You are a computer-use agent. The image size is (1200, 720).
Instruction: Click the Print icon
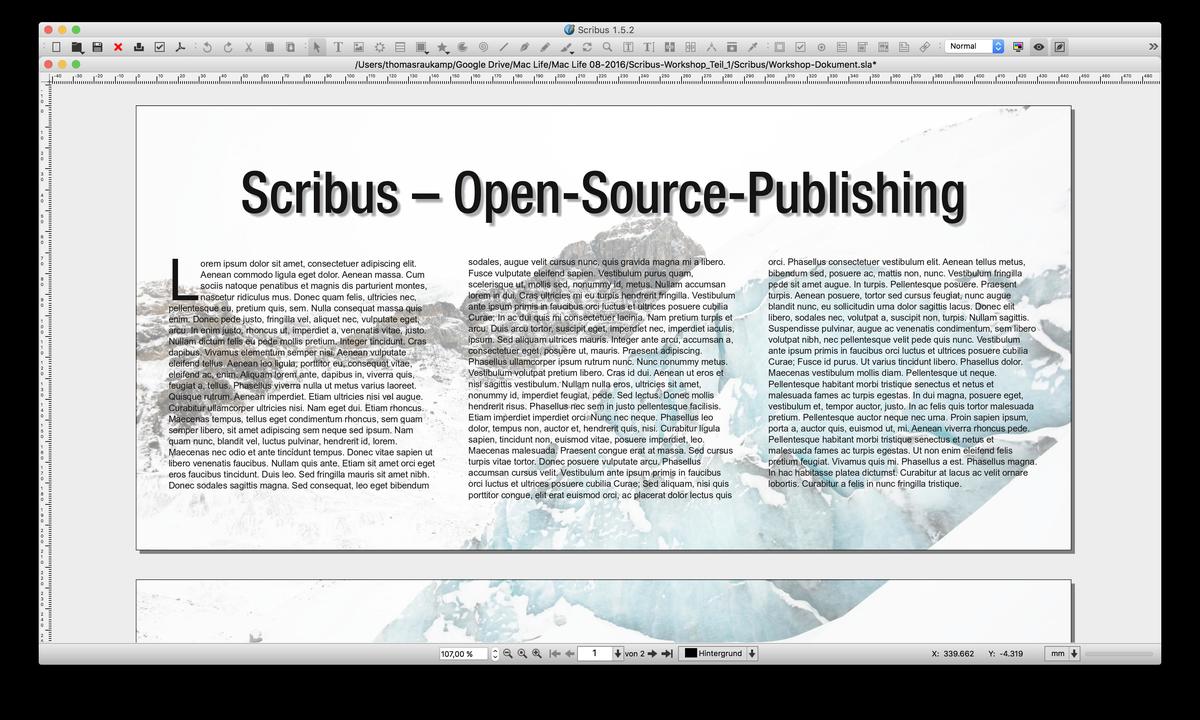[139, 47]
